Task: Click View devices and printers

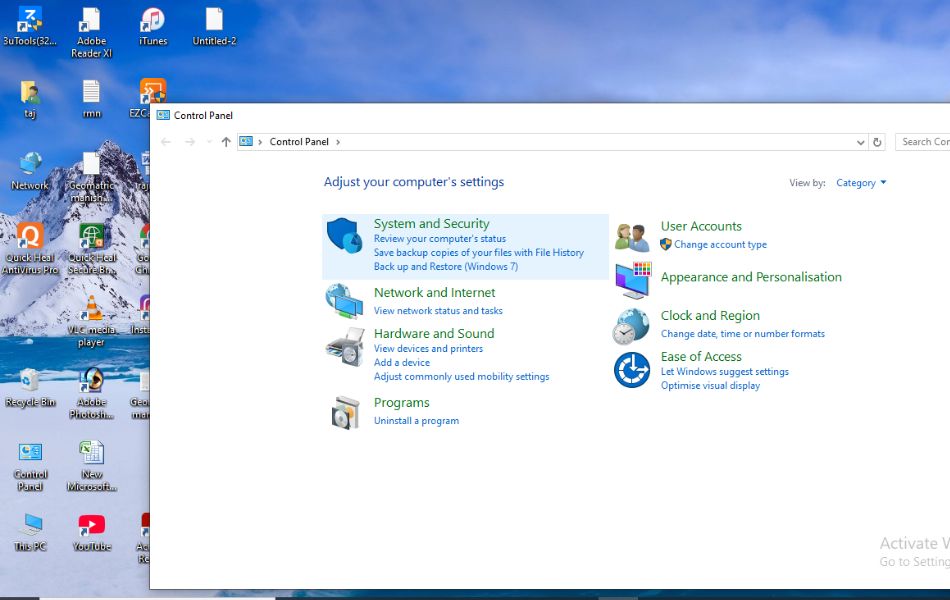Action: click(x=428, y=349)
